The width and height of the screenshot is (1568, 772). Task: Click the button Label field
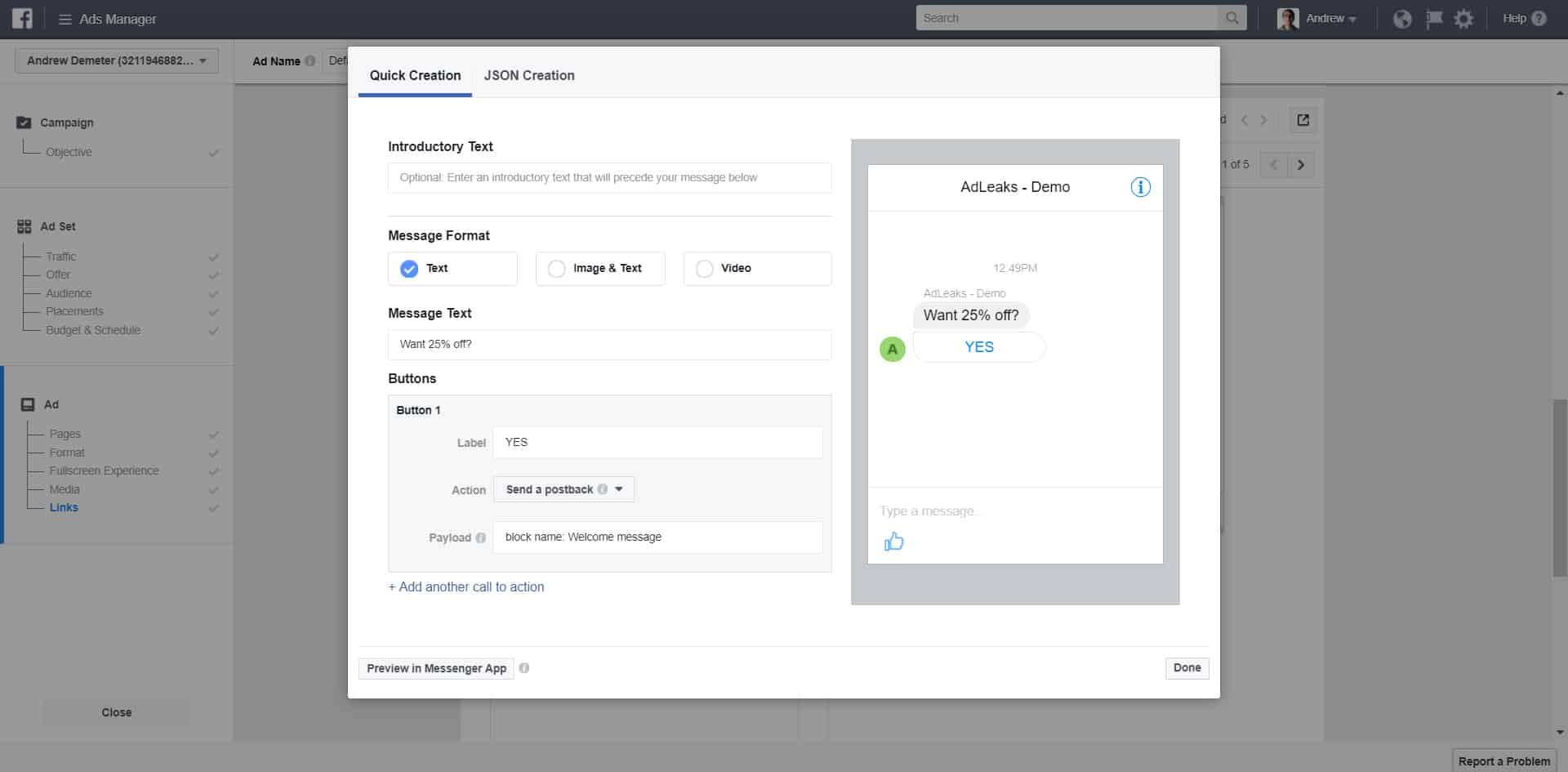(657, 442)
